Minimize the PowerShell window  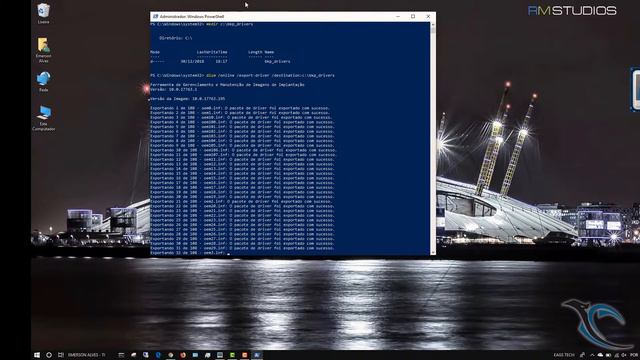pyautogui.click(x=398, y=16)
